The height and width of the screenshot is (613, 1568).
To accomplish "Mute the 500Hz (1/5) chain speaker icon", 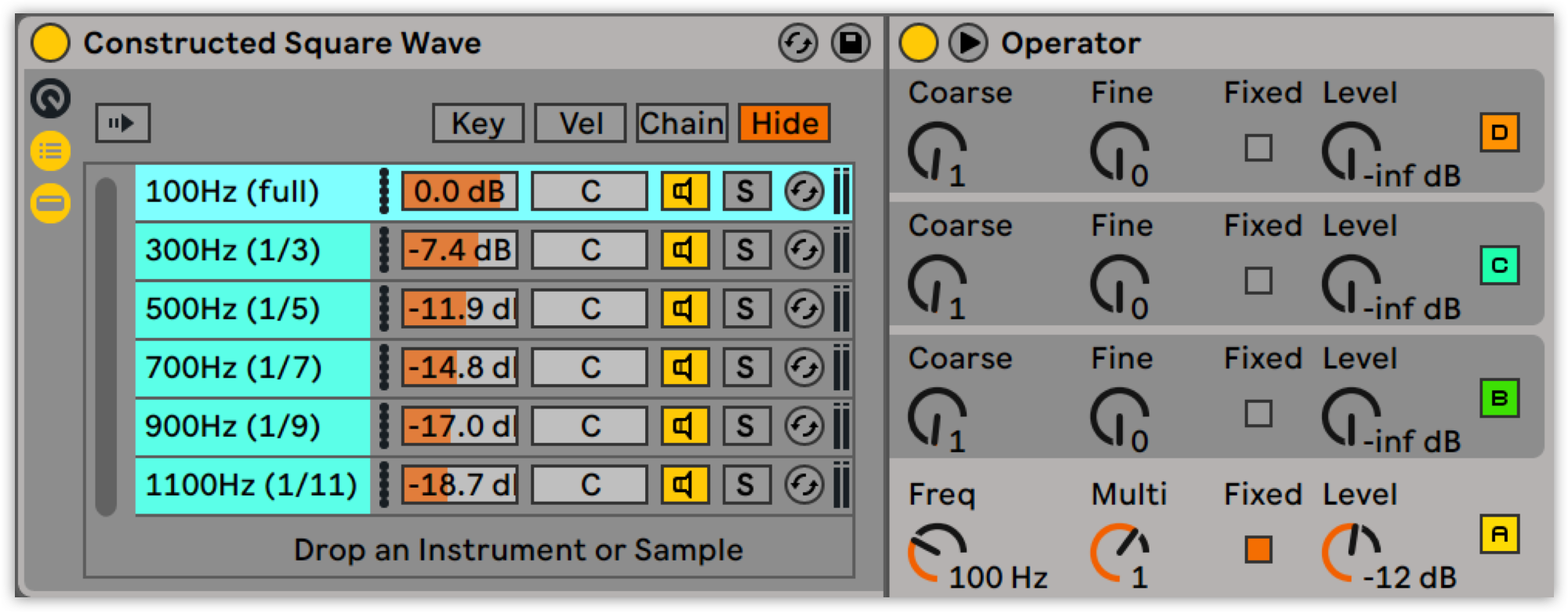I will pos(684,309).
